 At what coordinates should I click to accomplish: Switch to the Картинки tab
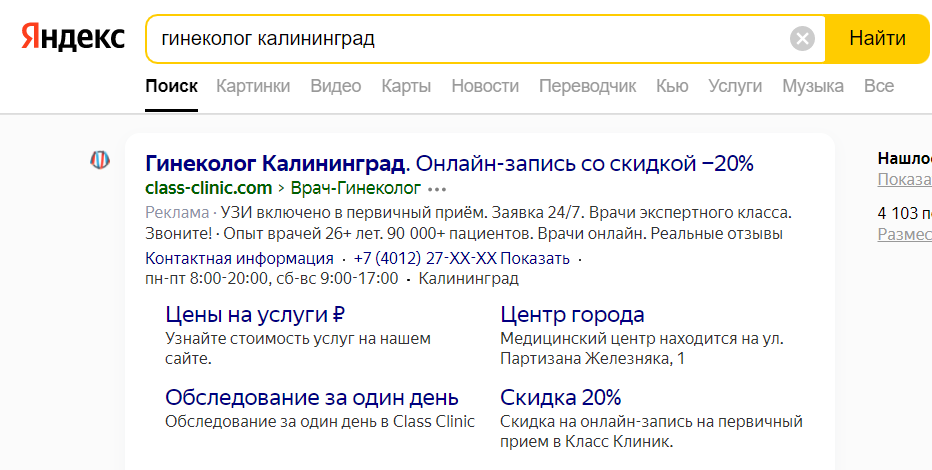[x=253, y=86]
